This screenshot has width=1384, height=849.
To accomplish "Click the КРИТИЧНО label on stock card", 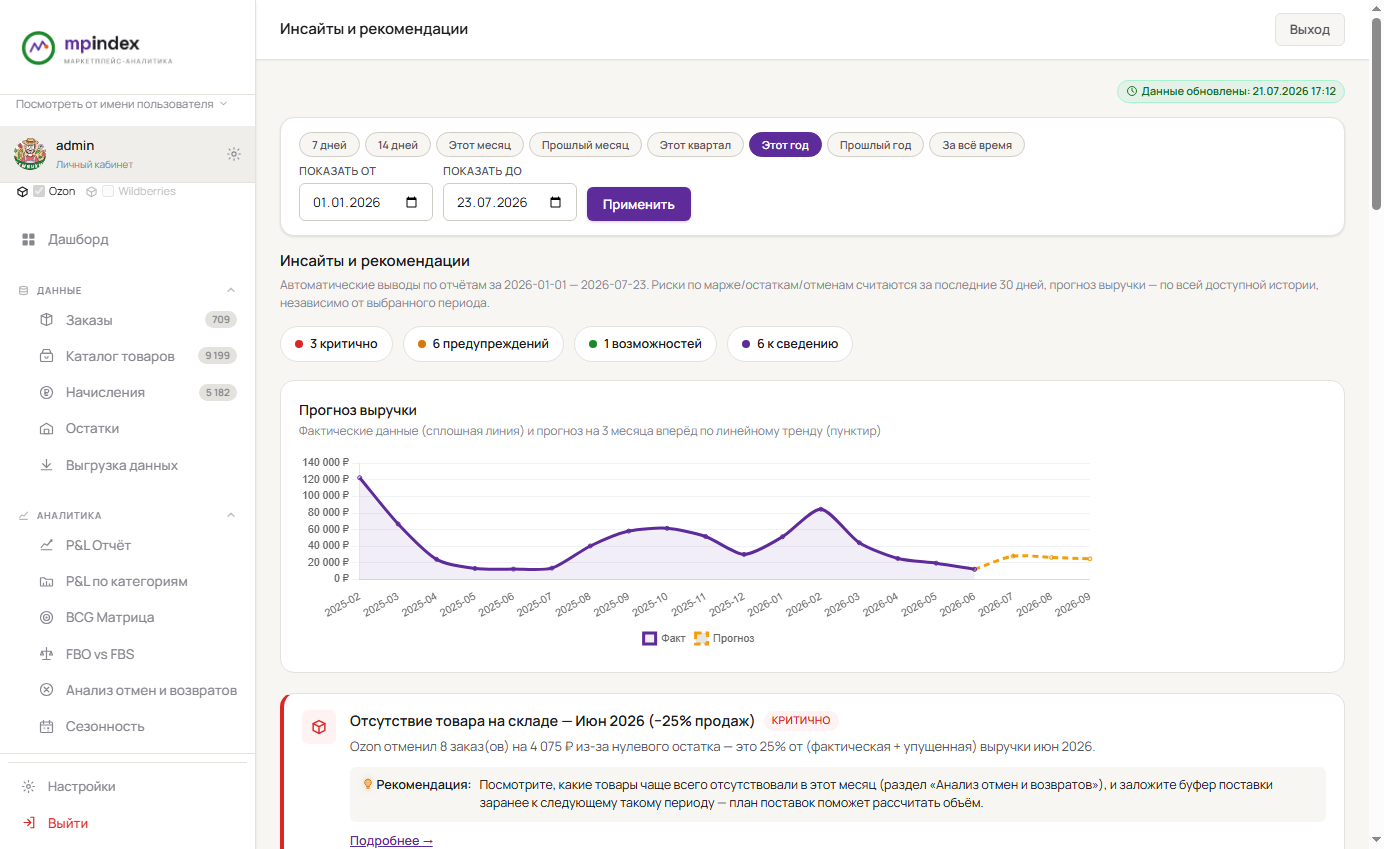I will 801,720.
